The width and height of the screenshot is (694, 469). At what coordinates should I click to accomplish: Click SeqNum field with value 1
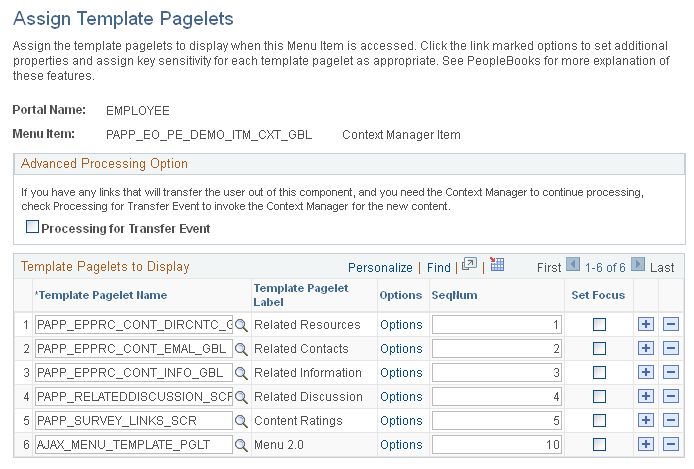[497, 325]
